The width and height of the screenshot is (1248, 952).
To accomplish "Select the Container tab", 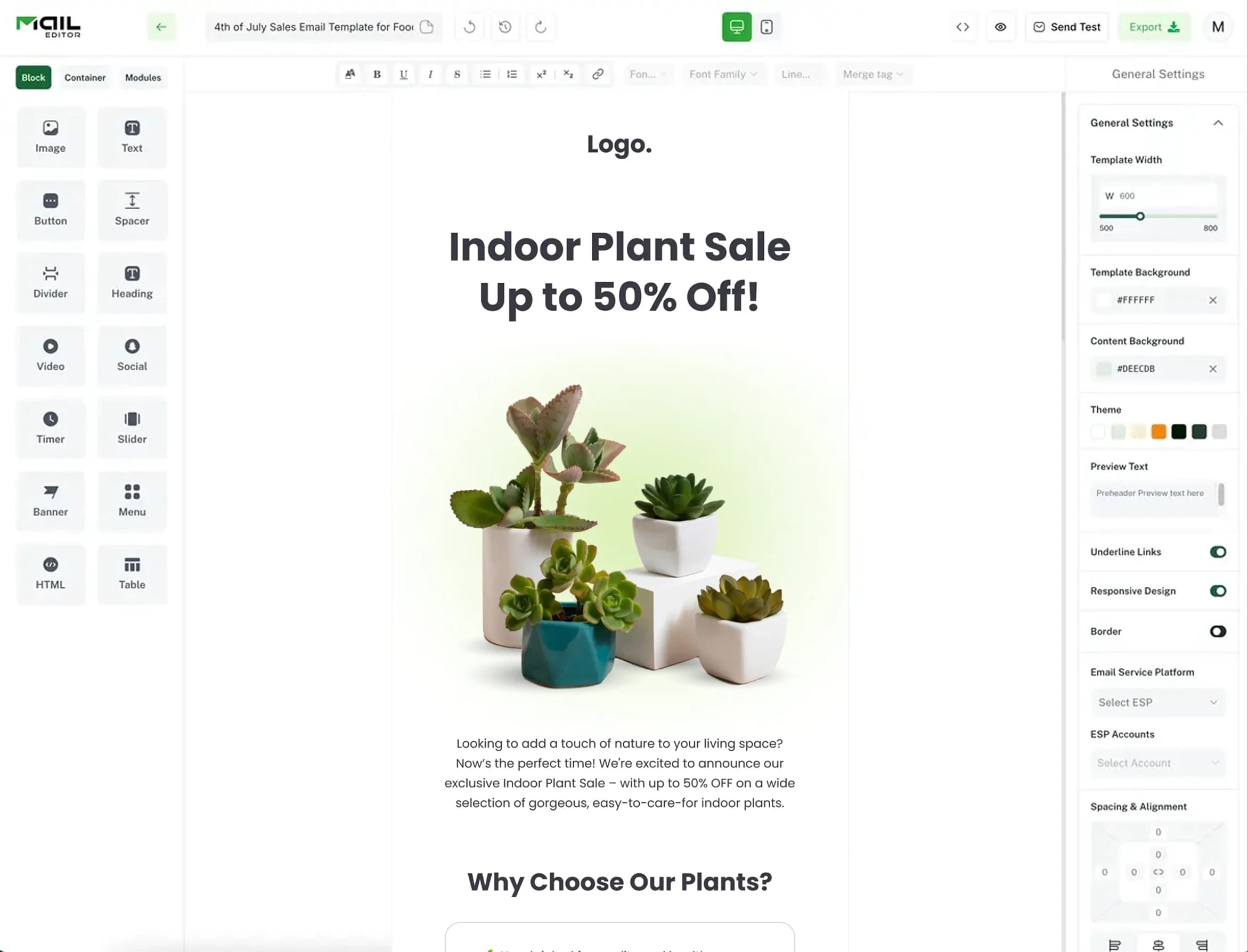I will (x=85, y=78).
